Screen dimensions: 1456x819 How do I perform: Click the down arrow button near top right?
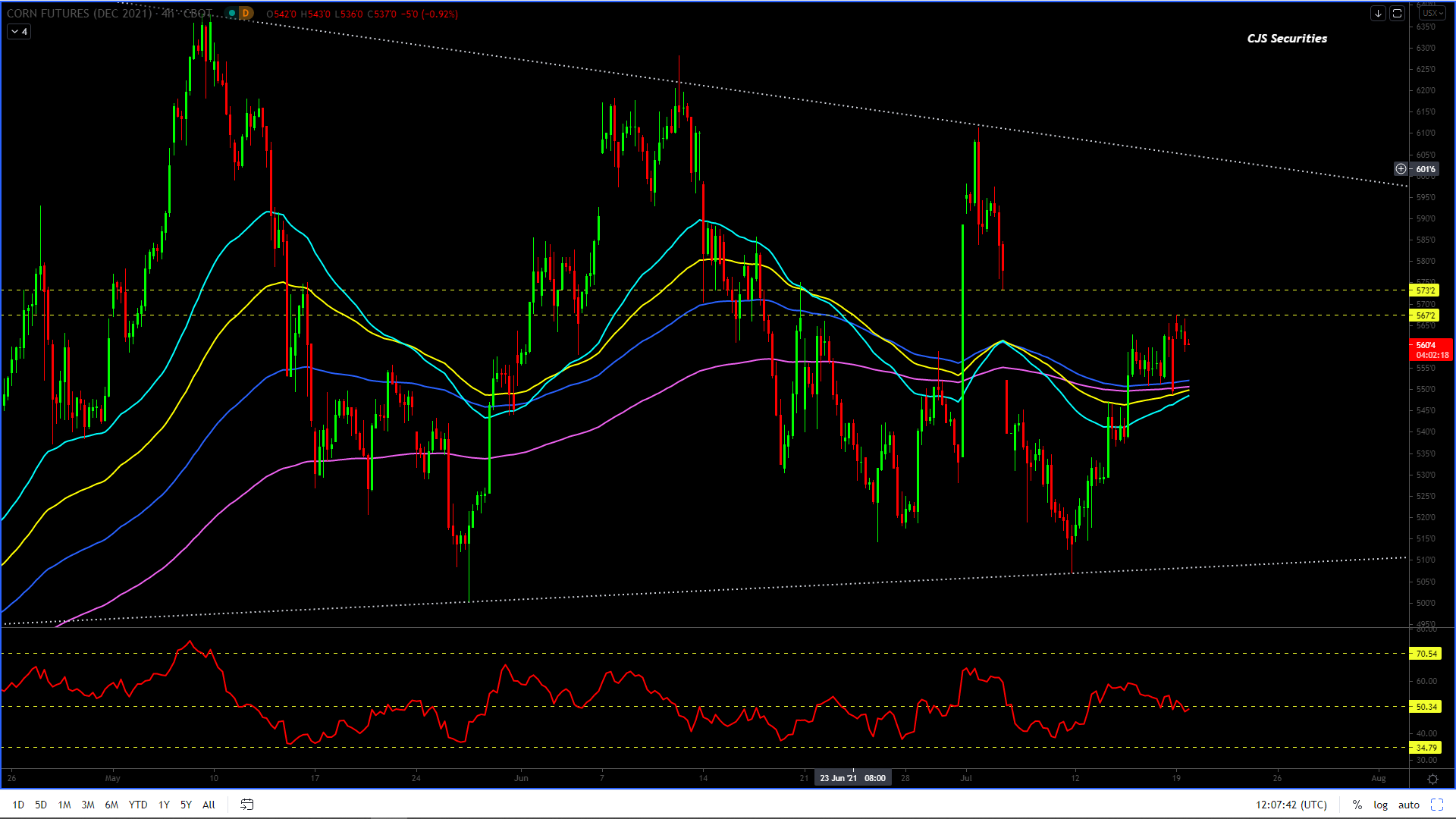tap(1378, 14)
